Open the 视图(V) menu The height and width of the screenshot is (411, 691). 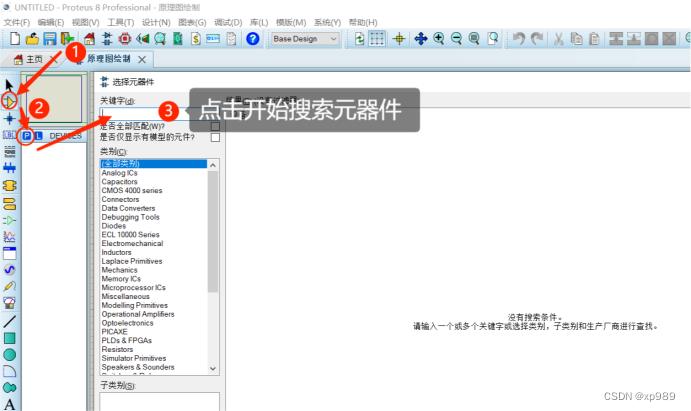click(85, 22)
